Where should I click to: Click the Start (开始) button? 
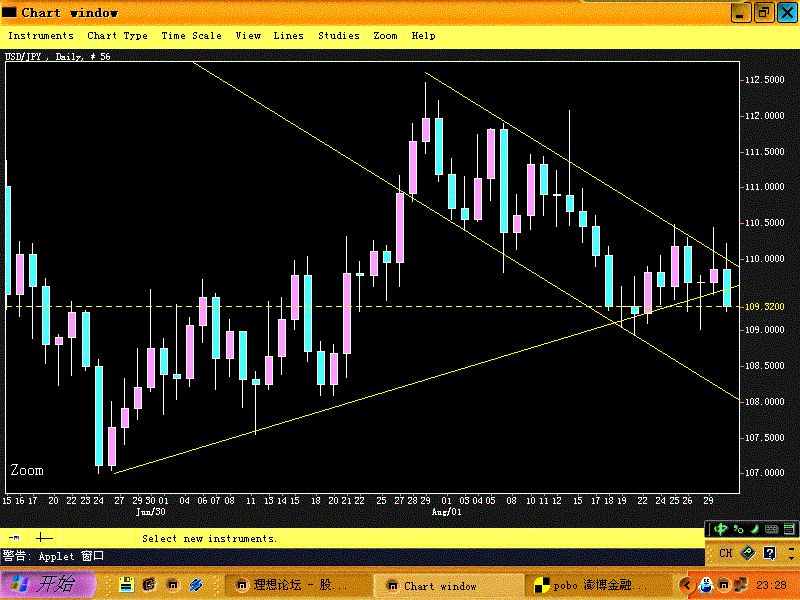pos(48,584)
